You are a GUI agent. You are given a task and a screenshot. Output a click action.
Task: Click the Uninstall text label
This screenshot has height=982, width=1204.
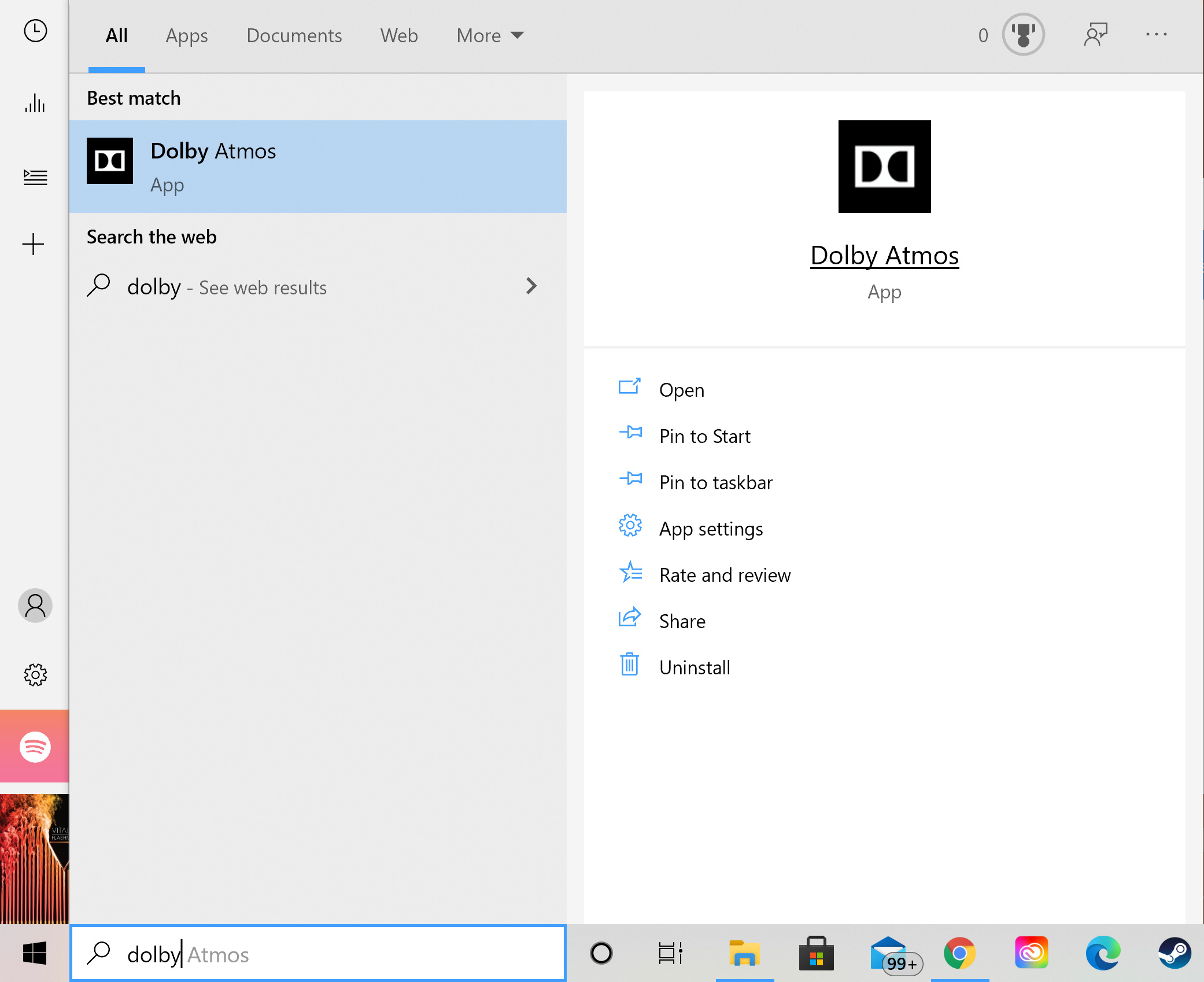[x=695, y=668]
